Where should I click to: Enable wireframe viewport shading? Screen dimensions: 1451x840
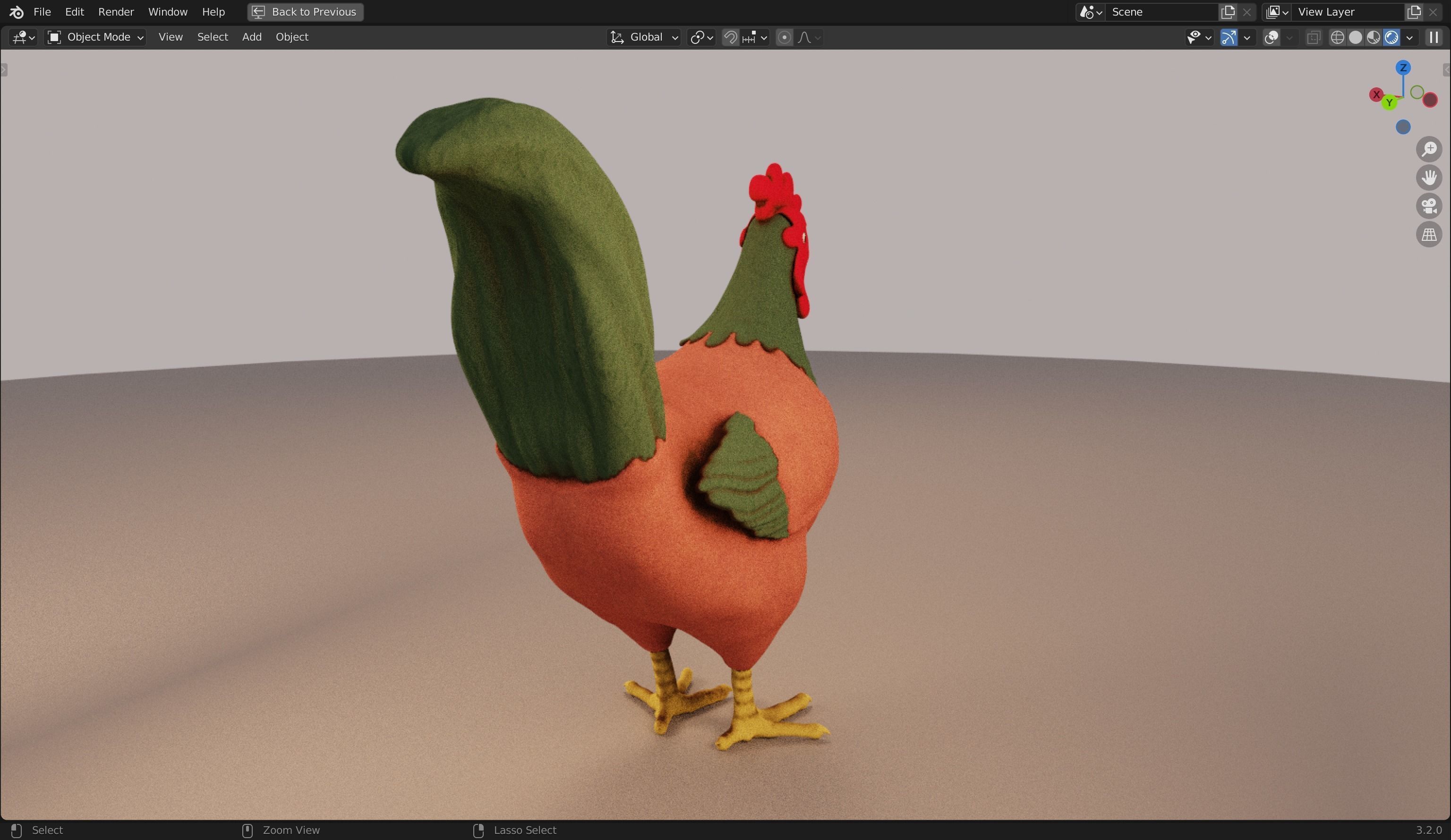[1337, 37]
